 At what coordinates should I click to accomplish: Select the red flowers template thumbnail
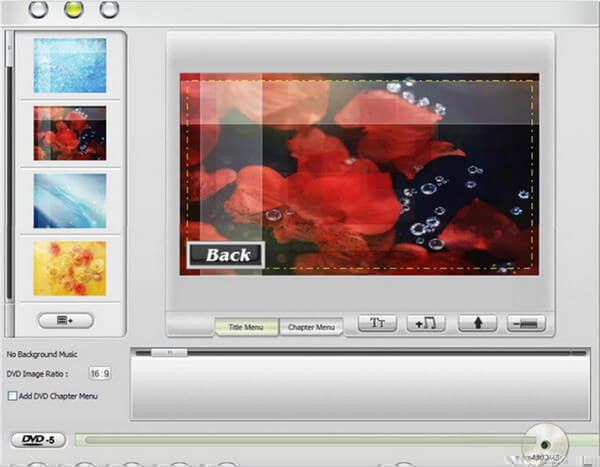[70, 133]
